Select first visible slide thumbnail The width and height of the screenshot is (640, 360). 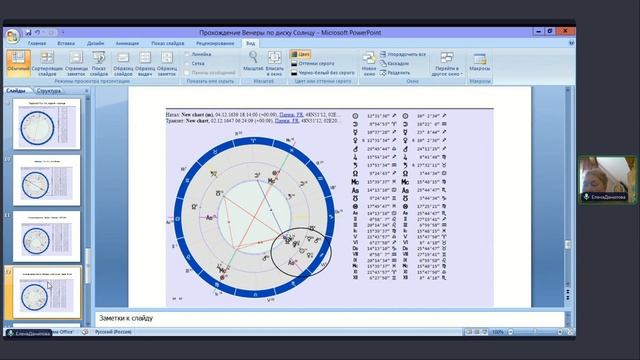[47, 124]
